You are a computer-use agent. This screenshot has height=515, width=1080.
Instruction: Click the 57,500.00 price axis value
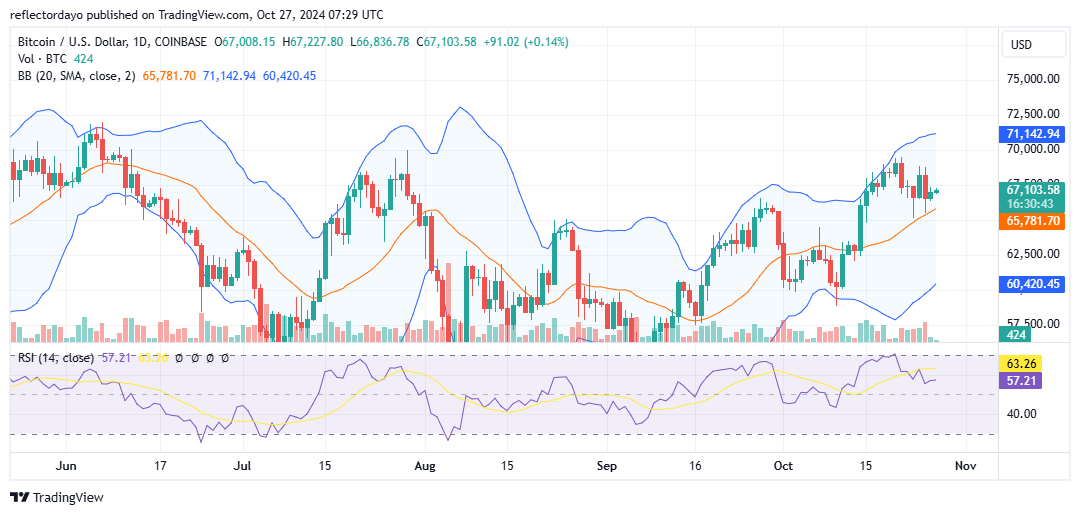(x=1033, y=323)
